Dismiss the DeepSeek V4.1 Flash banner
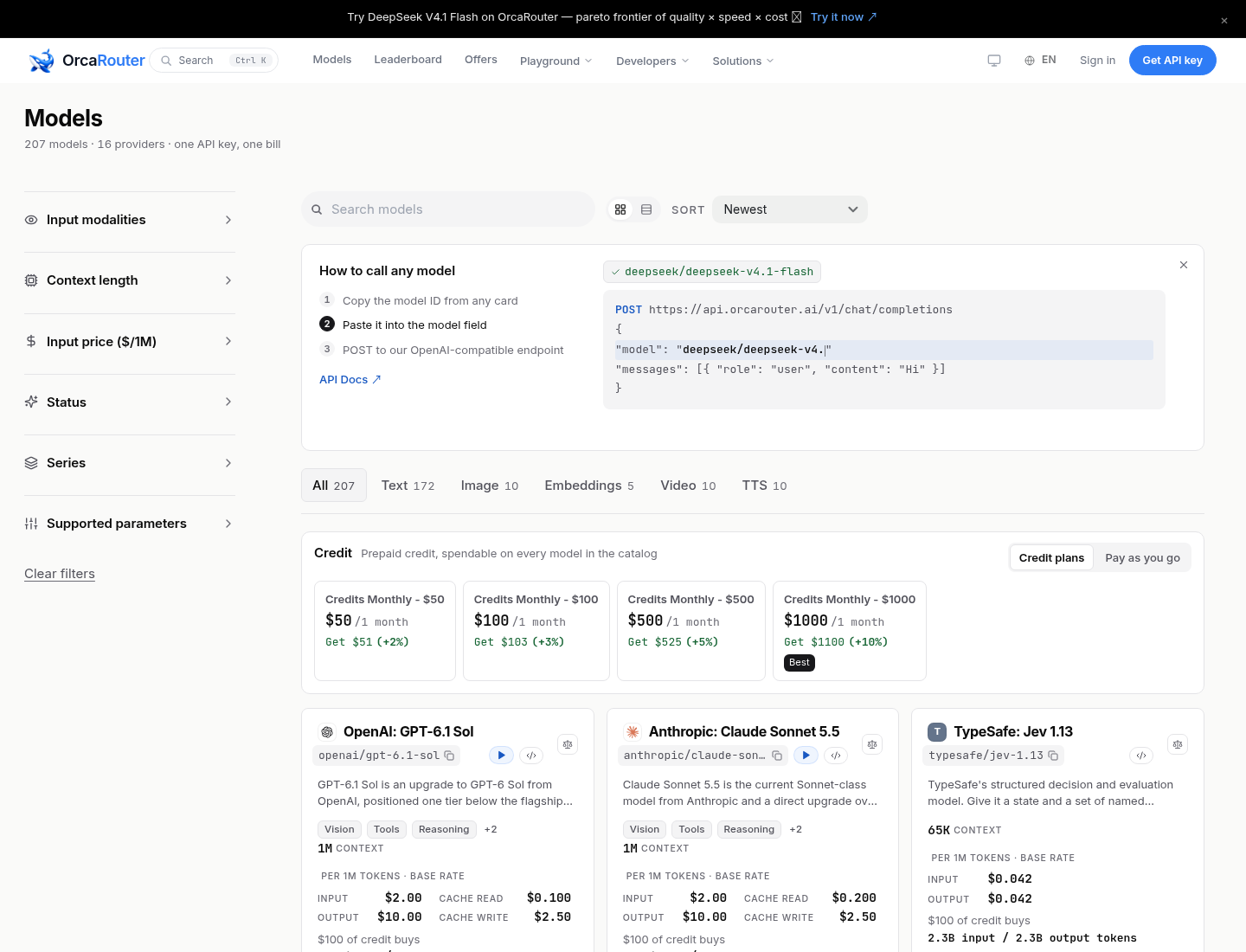The height and width of the screenshot is (952, 1246). [x=1224, y=21]
